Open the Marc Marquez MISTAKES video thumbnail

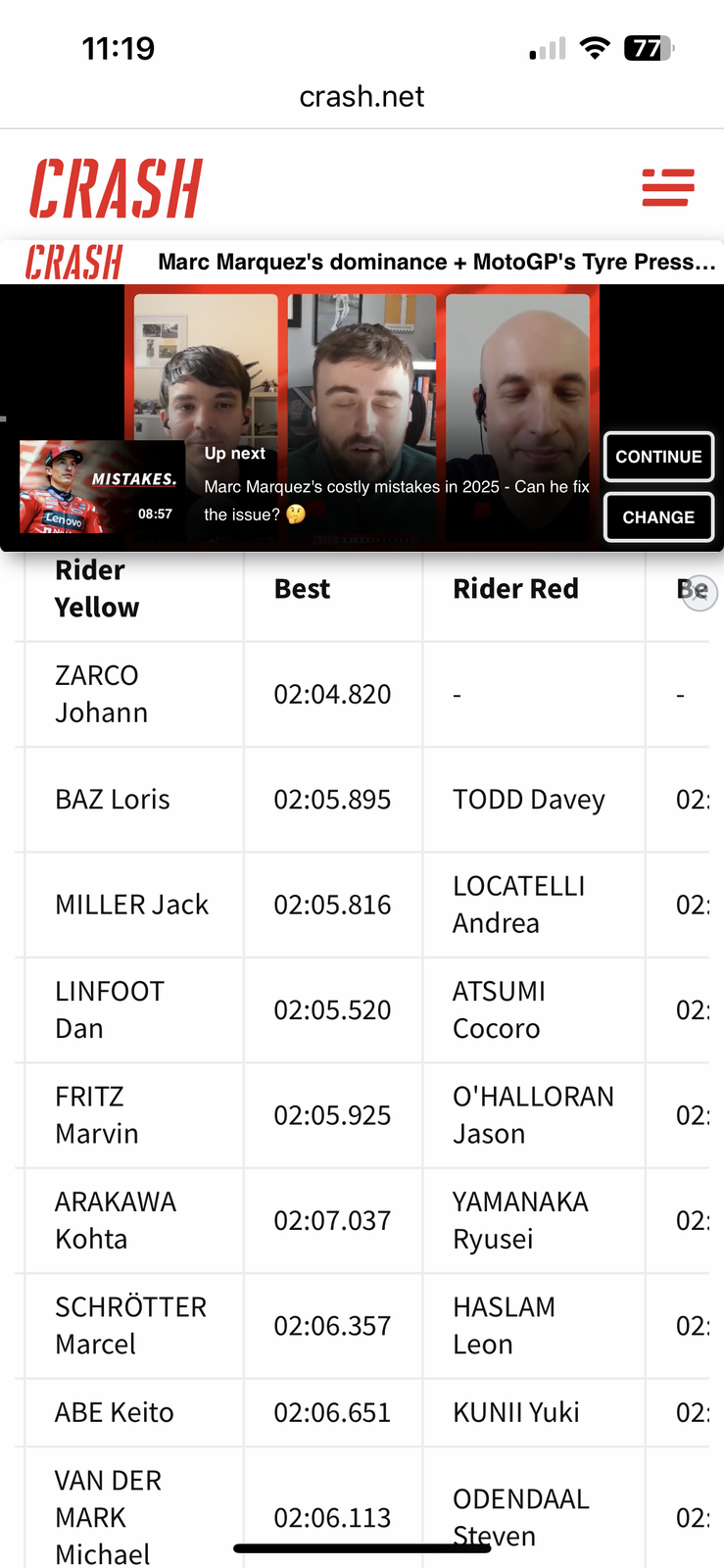pyautogui.click(x=102, y=487)
